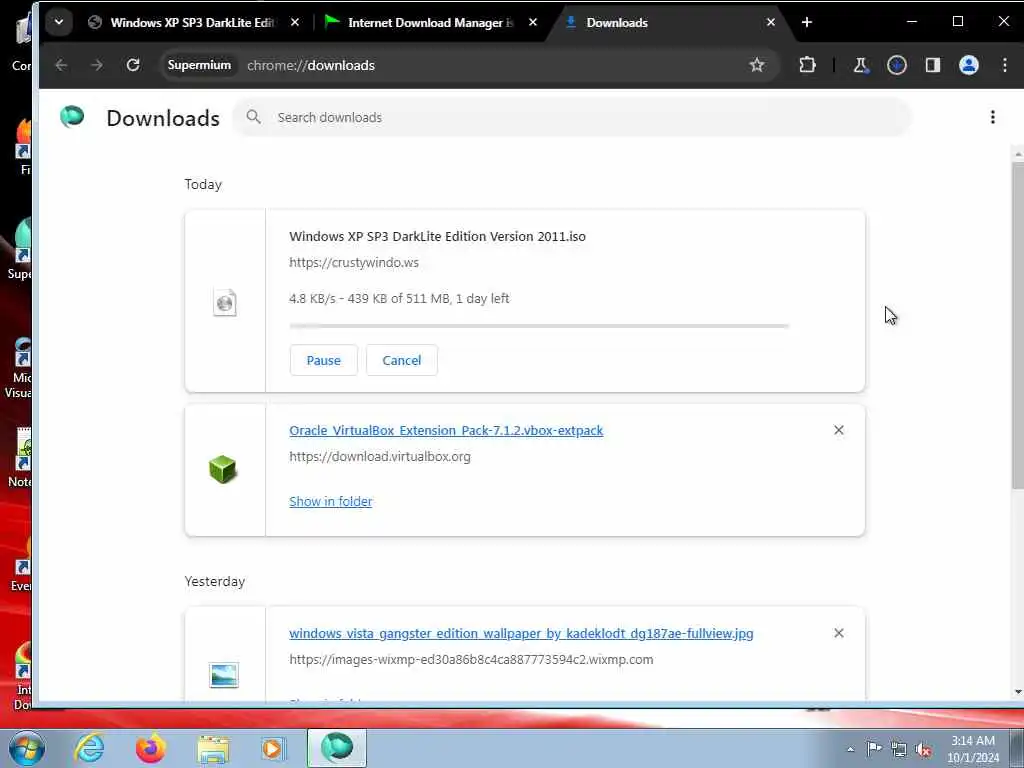This screenshot has height=768, width=1024.
Task: Open the vista gangster wallpaper jpg link
Action: click(521, 633)
